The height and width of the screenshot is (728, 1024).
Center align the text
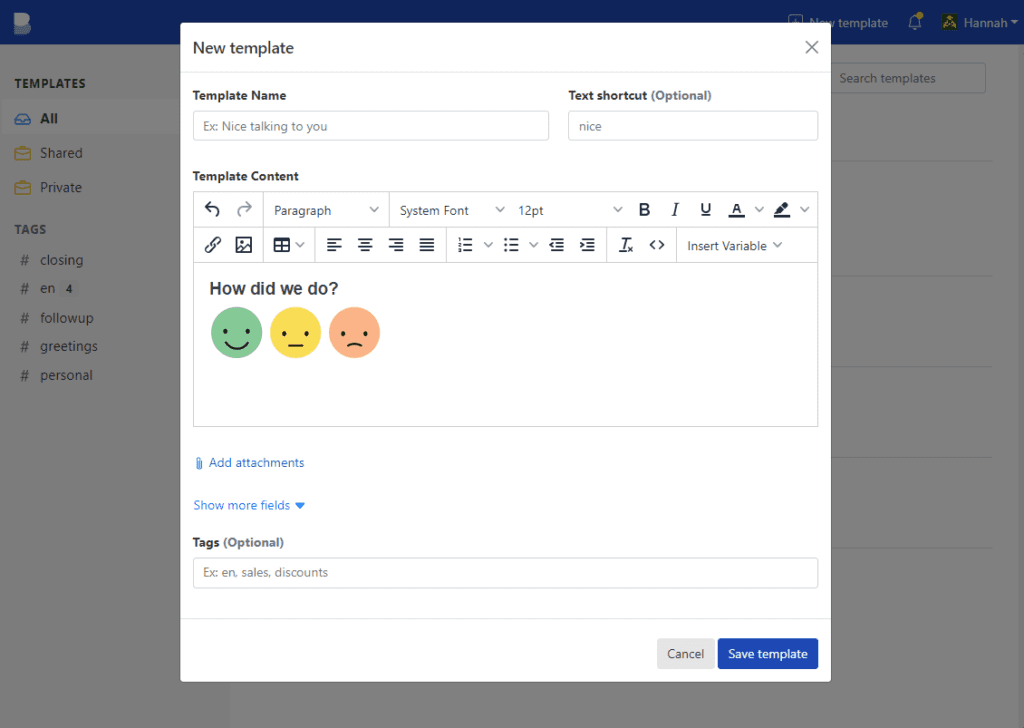pos(365,245)
